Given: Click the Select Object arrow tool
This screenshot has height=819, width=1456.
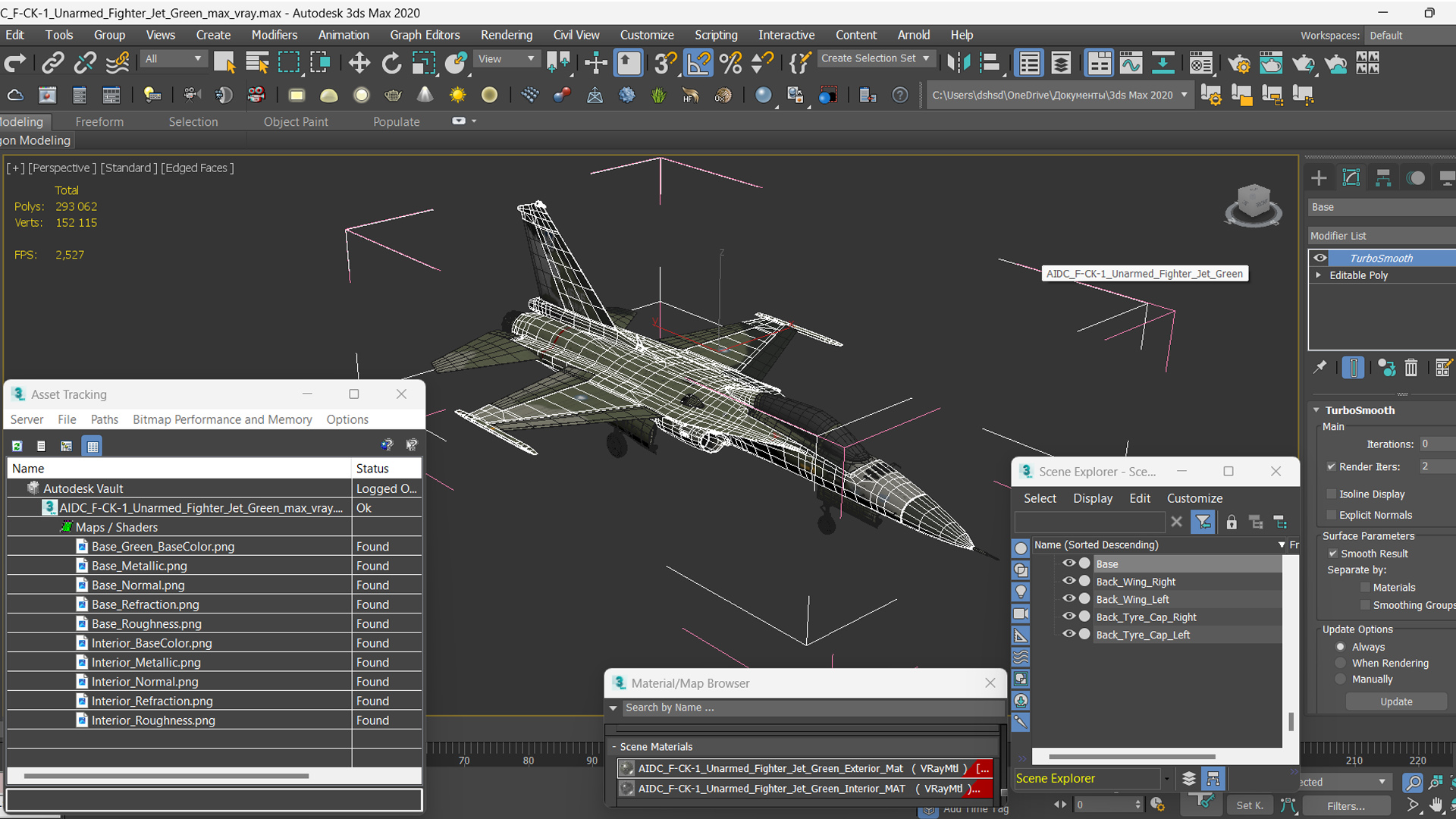Looking at the screenshot, I should [x=224, y=63].
